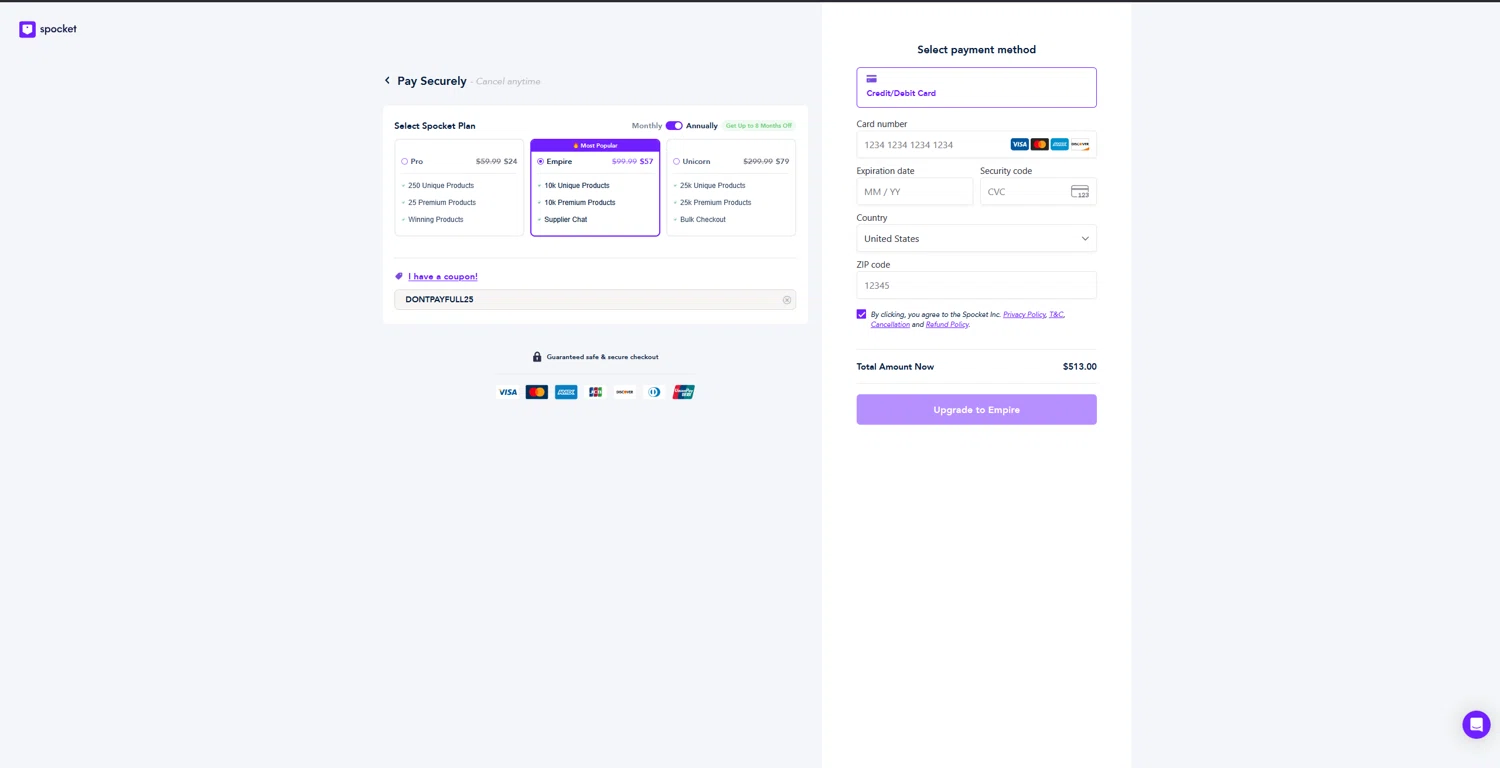Viewport: 1500px width, 768px height.
Task: Click the JCB card logo
Action: (596, 392)
